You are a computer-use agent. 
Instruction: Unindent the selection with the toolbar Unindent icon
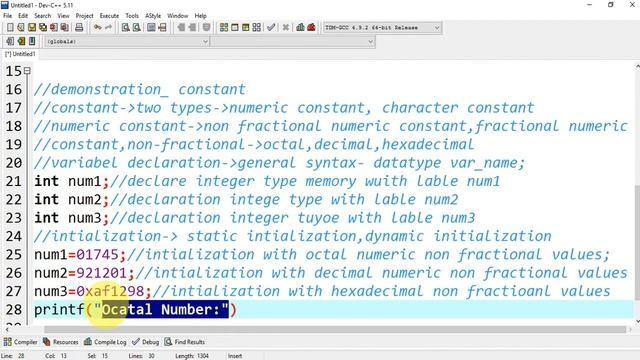point(192,27)
